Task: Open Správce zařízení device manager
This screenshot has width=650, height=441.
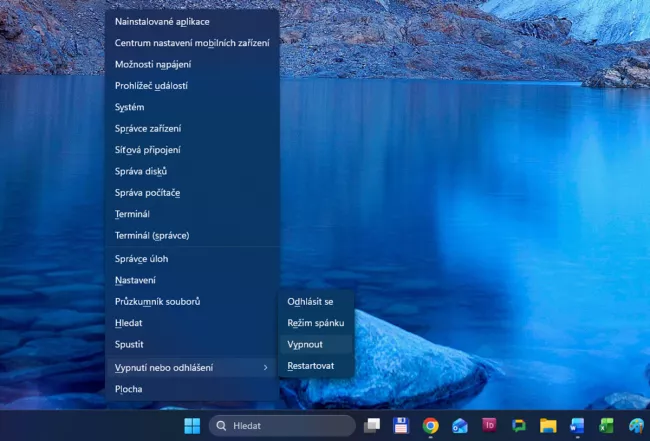Action: coord(148,128)
